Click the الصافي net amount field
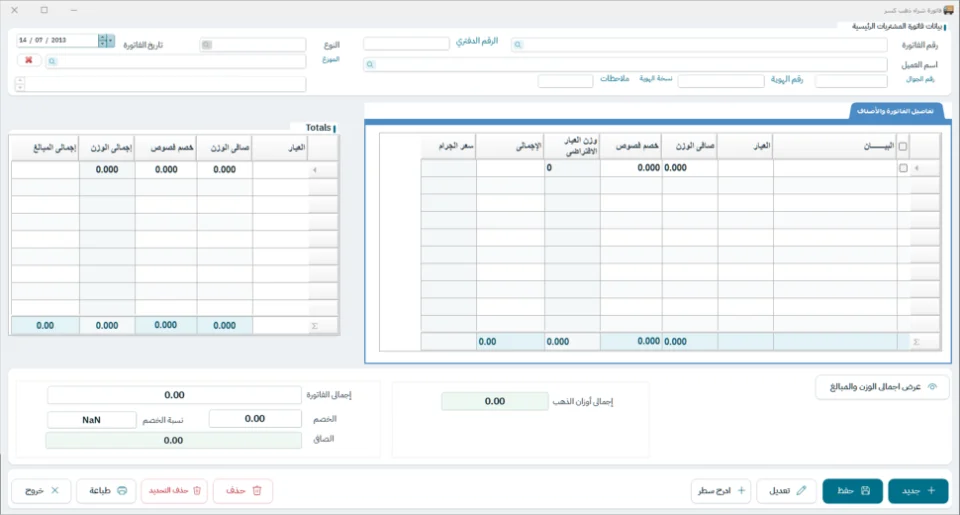This screenshot has width=960, height=515. click(x=173, y=440)
